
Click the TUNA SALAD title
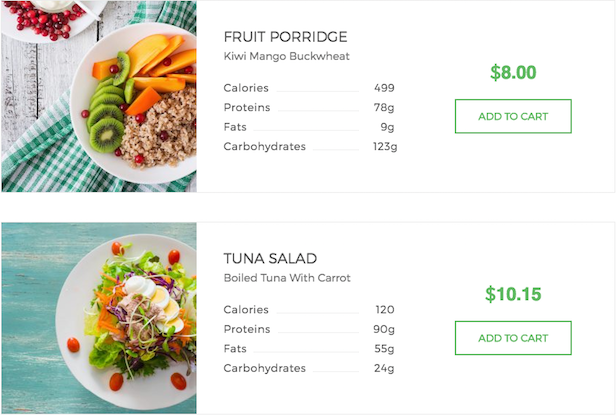point(270,259)
